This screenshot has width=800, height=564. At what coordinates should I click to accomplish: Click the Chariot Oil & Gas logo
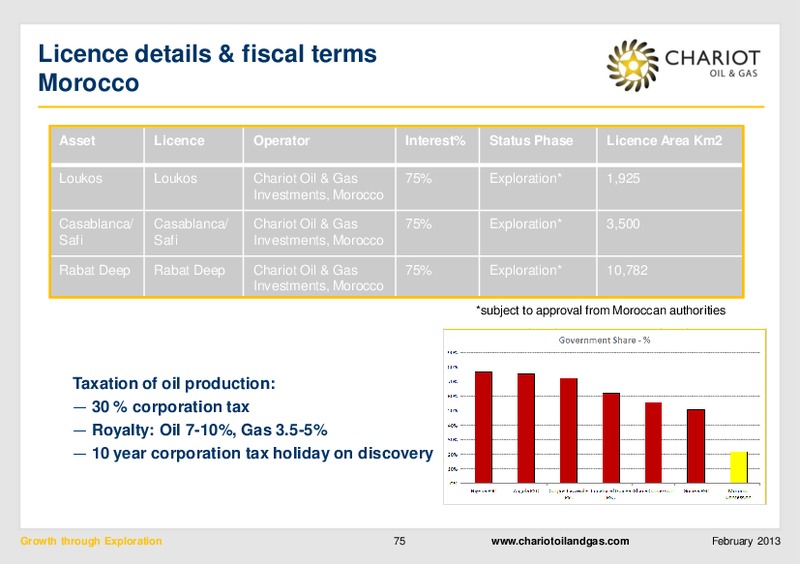click(684, 66)
